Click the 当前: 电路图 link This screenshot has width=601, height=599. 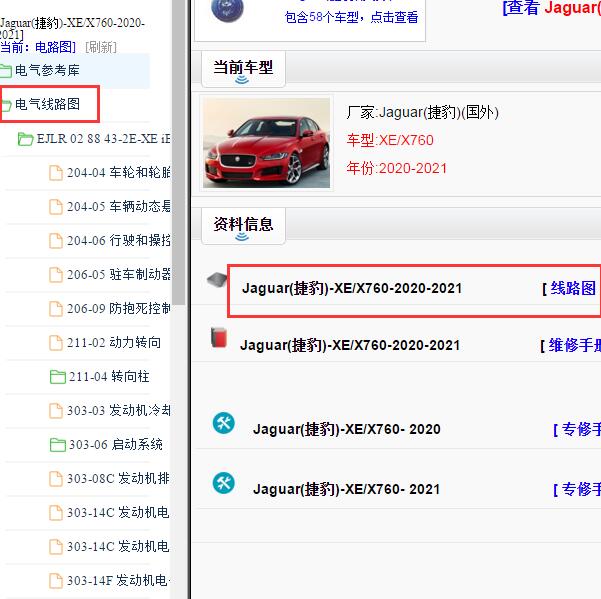(x=38, y=48)
